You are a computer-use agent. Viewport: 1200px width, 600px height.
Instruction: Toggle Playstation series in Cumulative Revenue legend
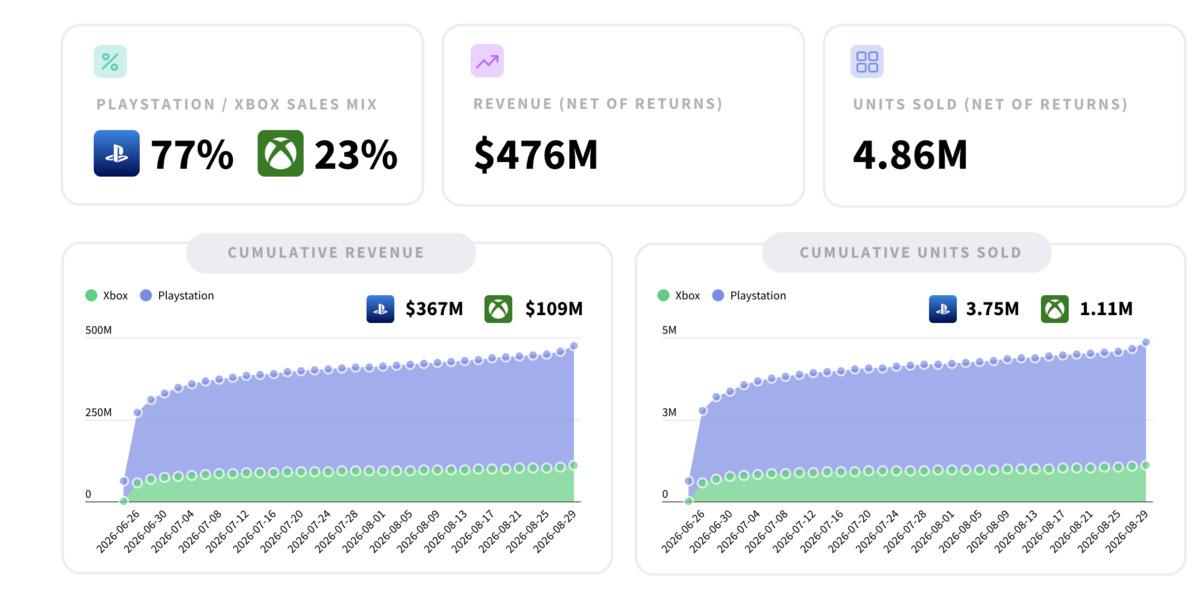(177, 296)
